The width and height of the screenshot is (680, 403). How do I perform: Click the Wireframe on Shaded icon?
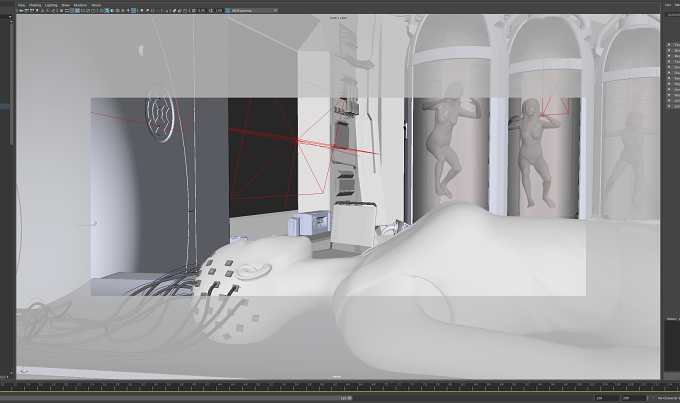tap(118, 10)
